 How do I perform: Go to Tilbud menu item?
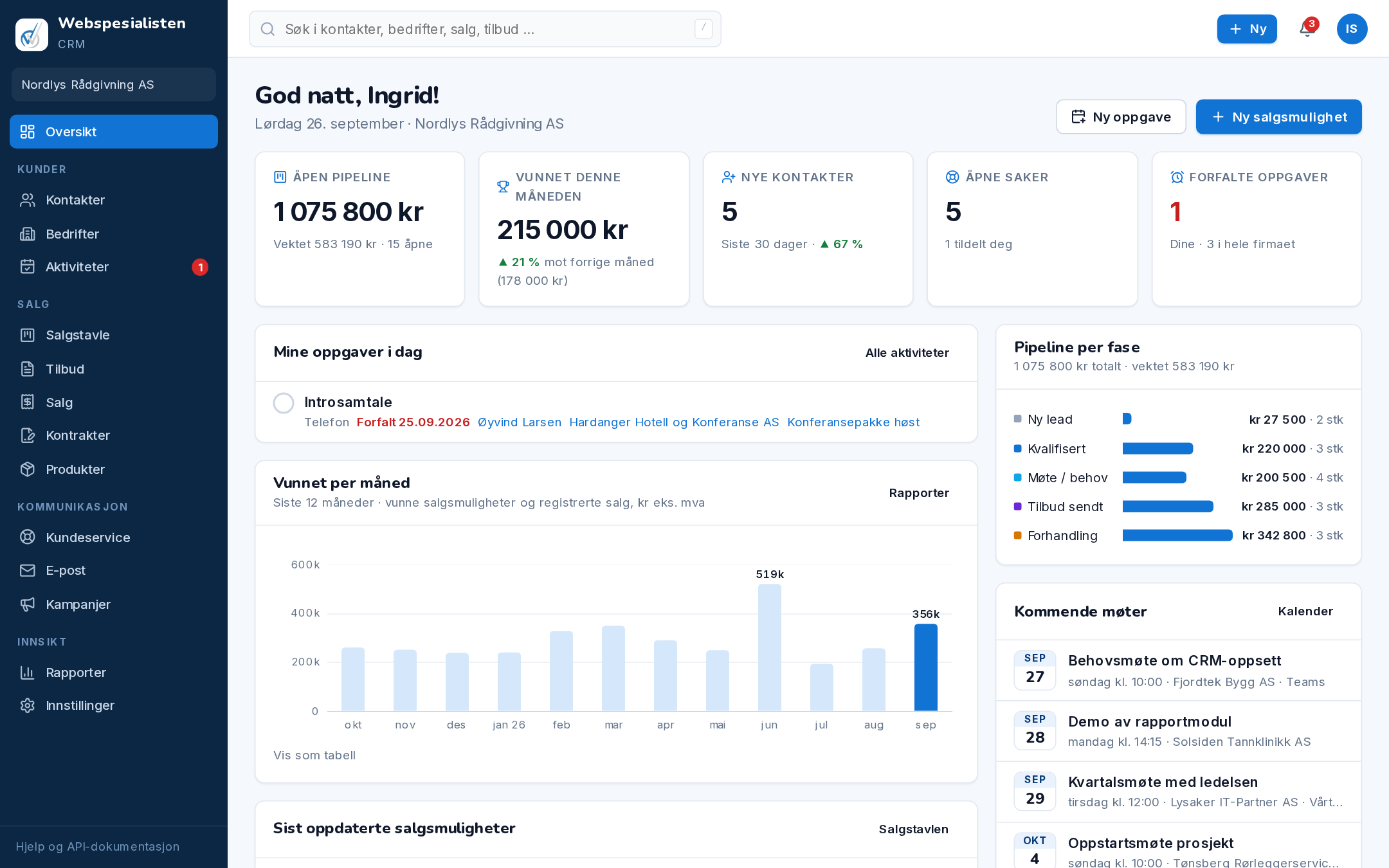114,369
